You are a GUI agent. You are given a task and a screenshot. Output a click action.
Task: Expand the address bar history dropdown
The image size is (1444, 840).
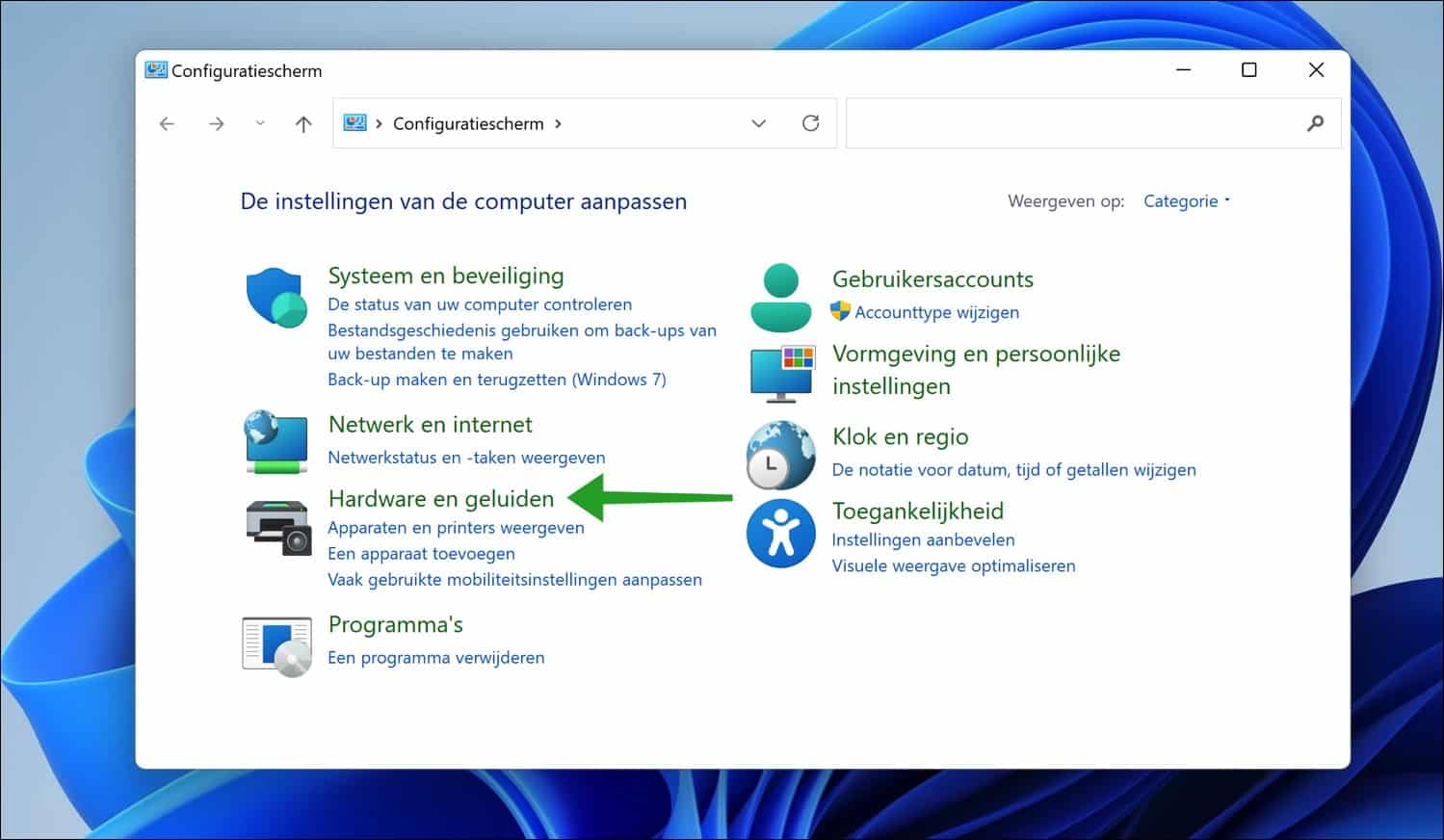click(759, 123)
